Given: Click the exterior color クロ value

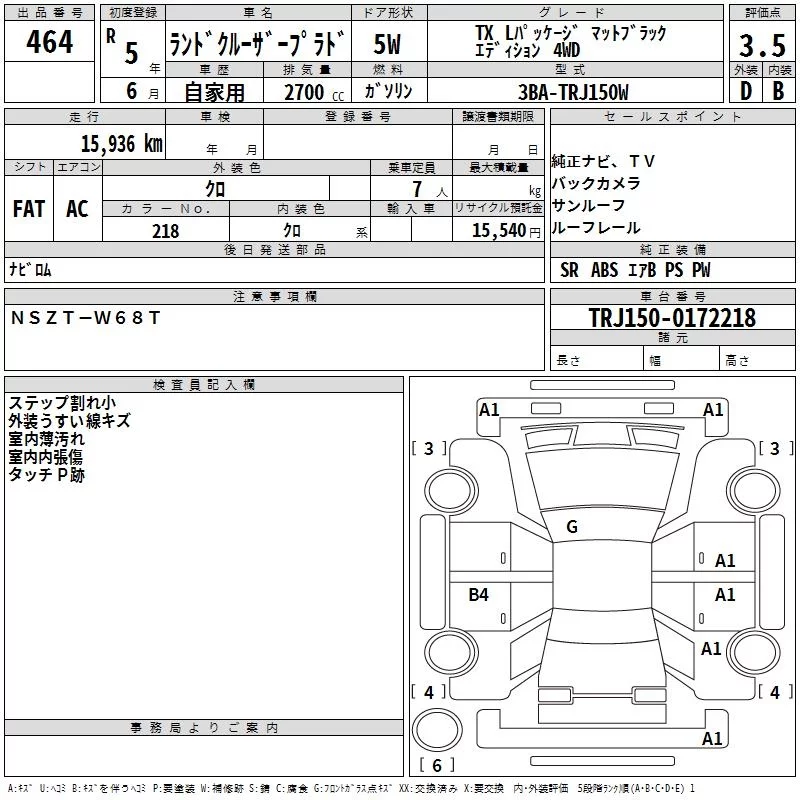Looking at the screenshot, I should (x=215, y=190).
